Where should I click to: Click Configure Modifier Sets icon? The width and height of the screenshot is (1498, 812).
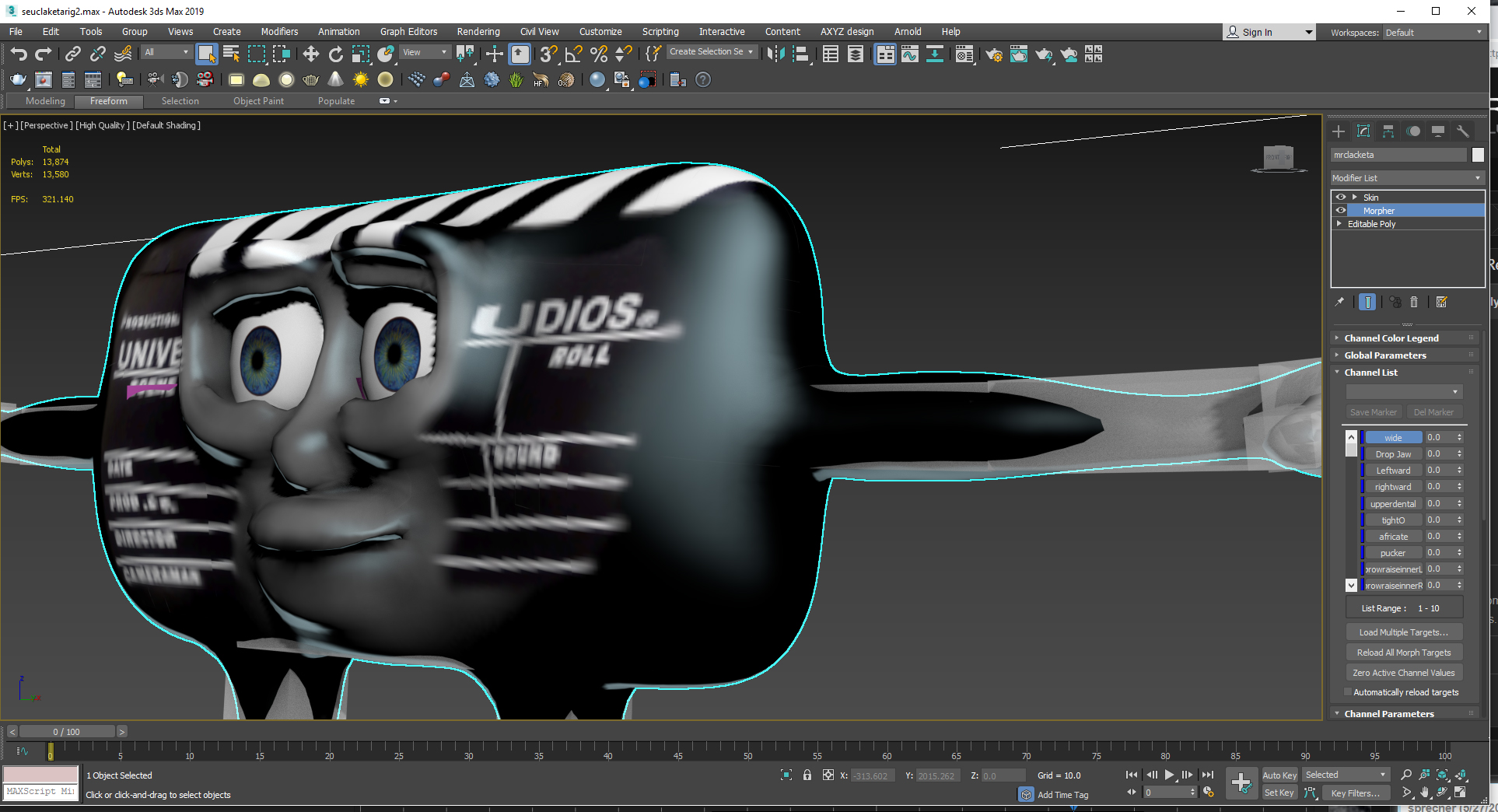[1441, 302]
